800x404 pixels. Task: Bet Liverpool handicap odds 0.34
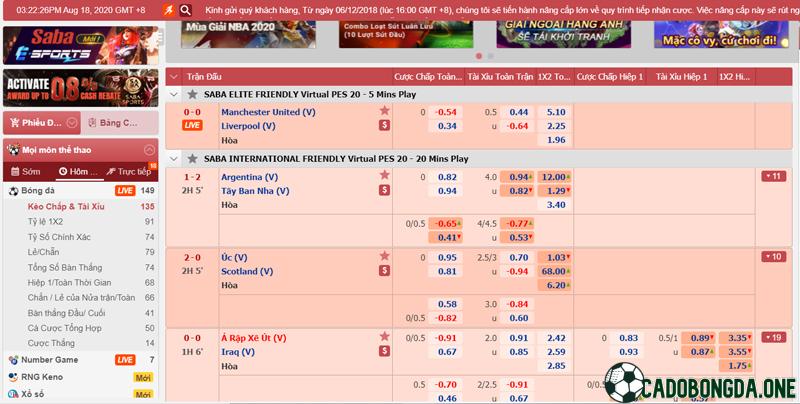coord(447,126)
